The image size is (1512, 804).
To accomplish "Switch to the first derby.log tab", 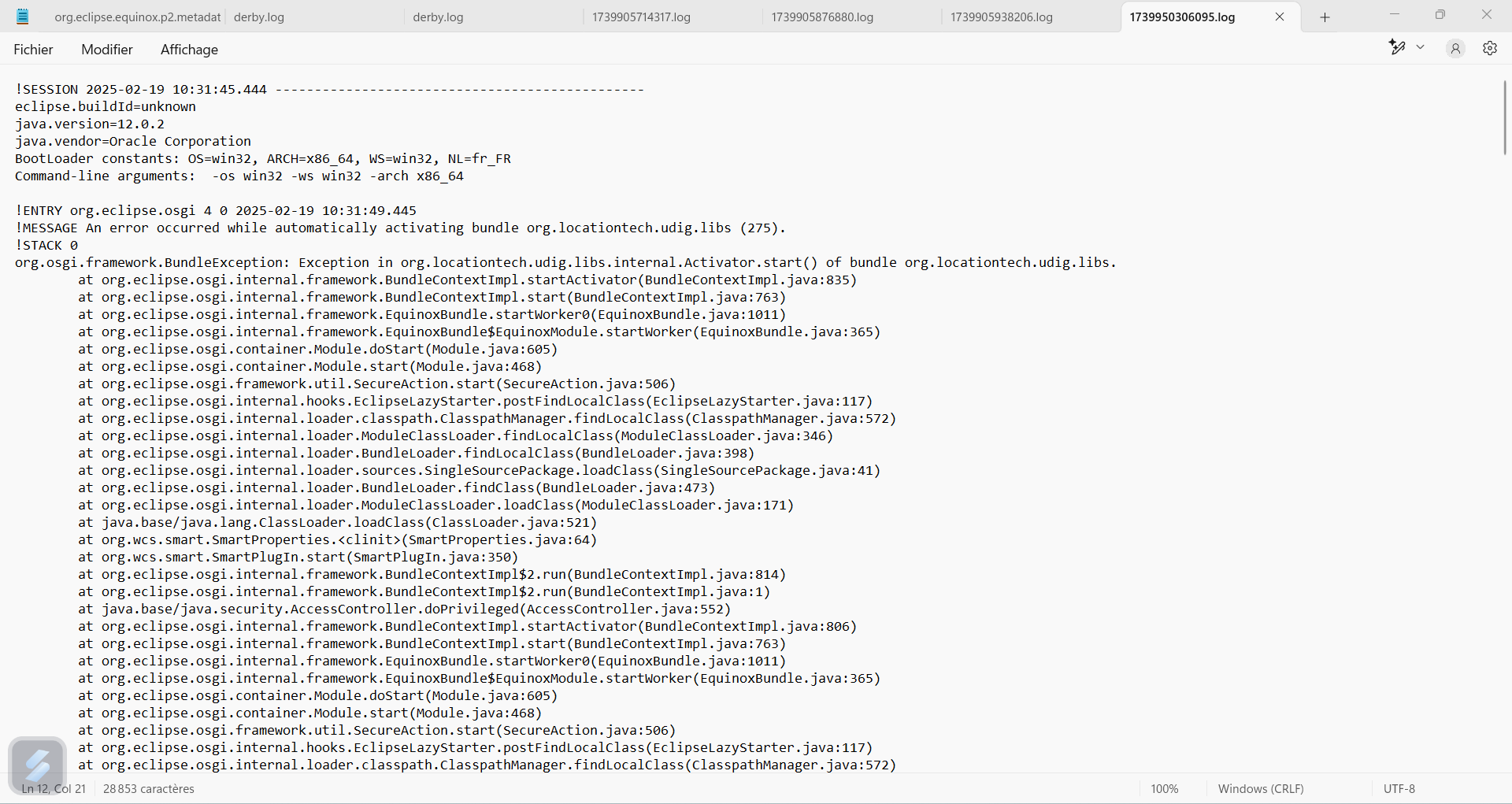I will pyautogui.click(x=259, y=17).
